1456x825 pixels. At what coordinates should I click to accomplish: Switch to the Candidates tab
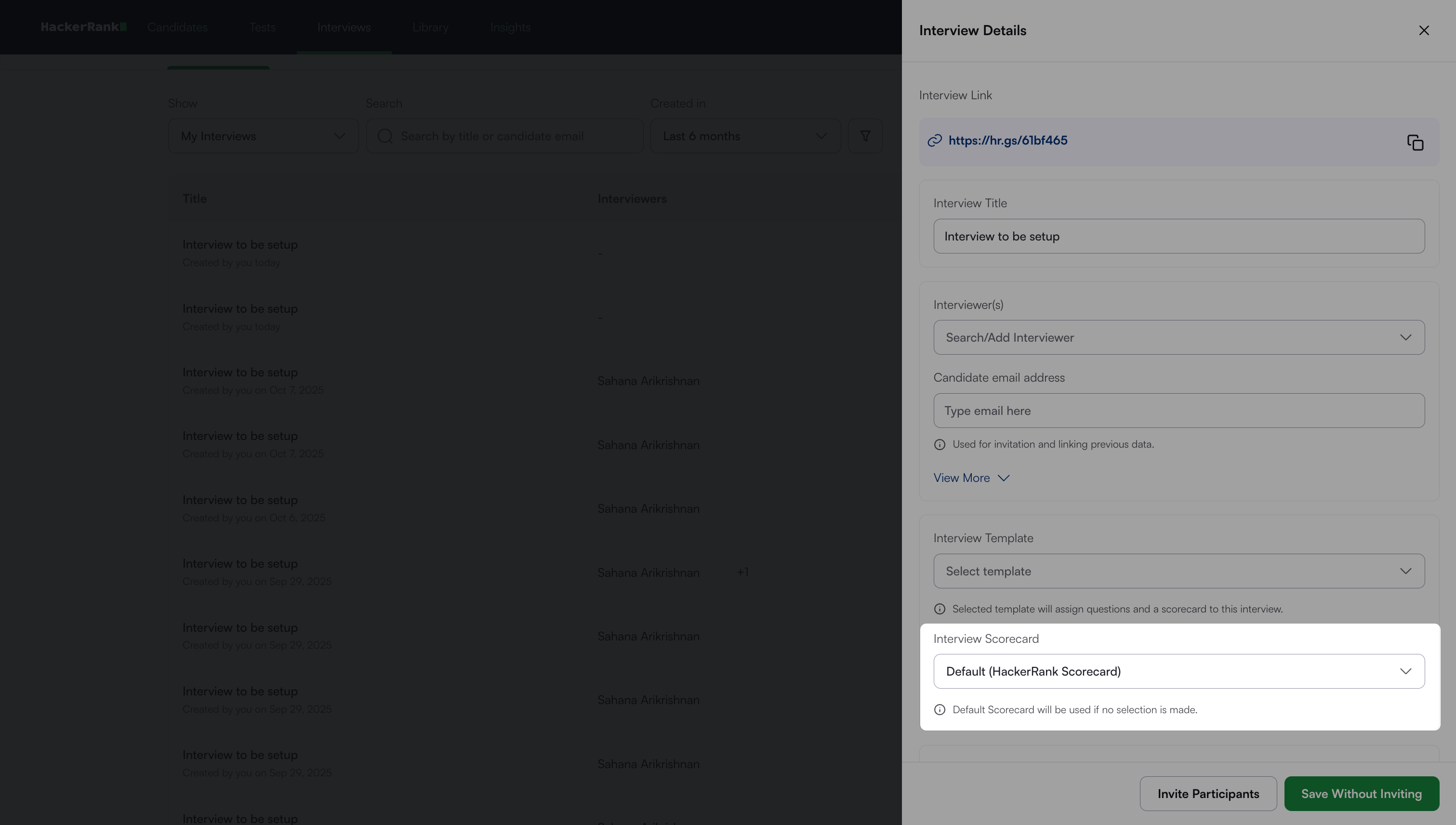click(177, 27)
